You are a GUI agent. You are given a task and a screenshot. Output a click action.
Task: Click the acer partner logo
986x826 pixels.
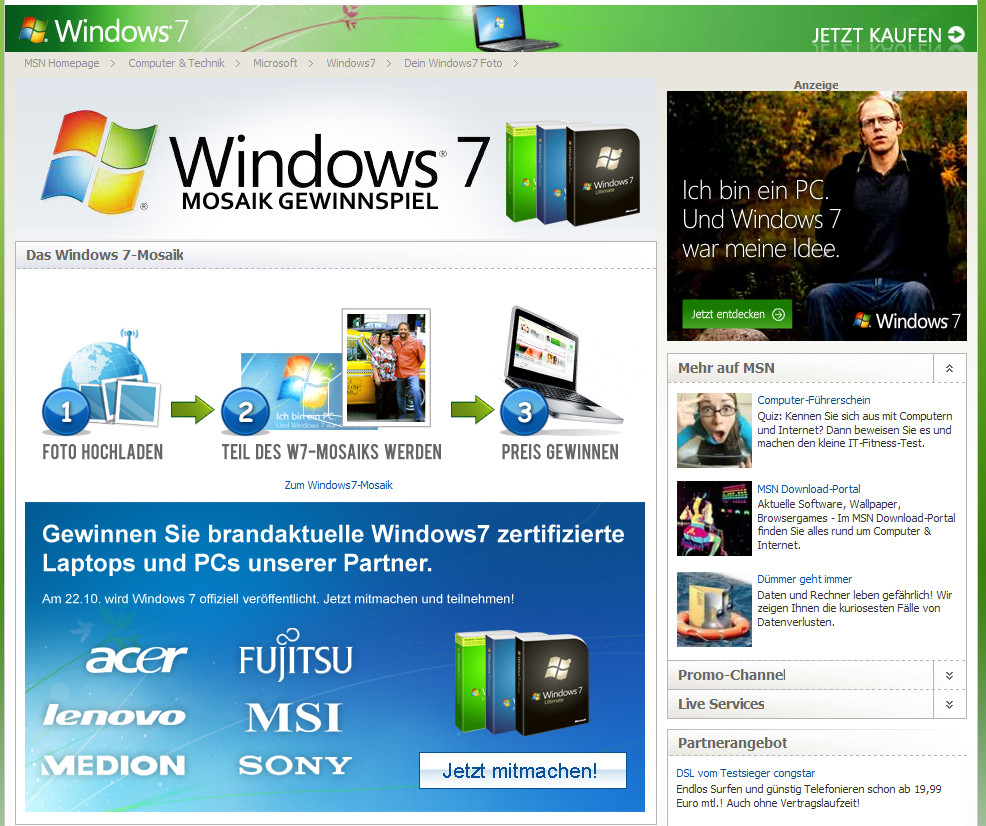(x=136, y=658)
